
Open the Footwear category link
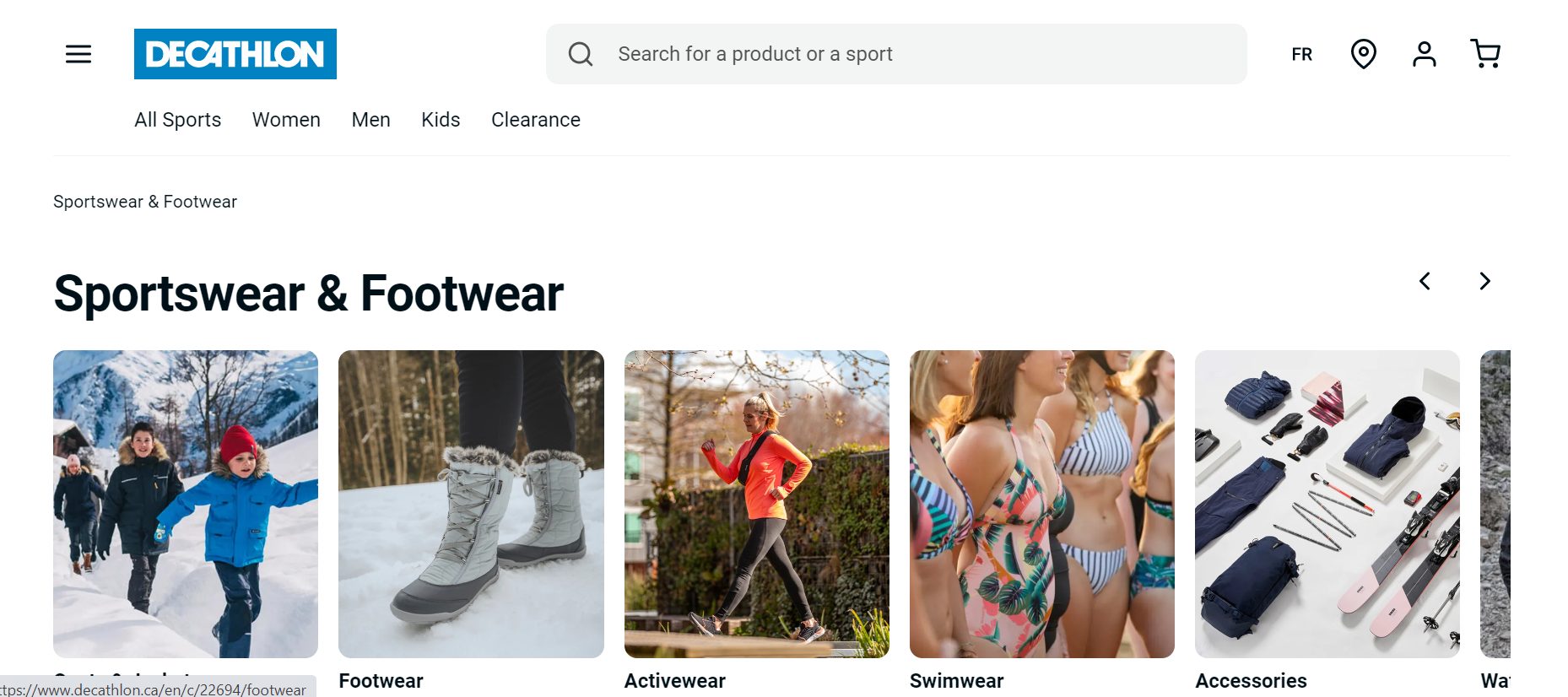[381, 680]
